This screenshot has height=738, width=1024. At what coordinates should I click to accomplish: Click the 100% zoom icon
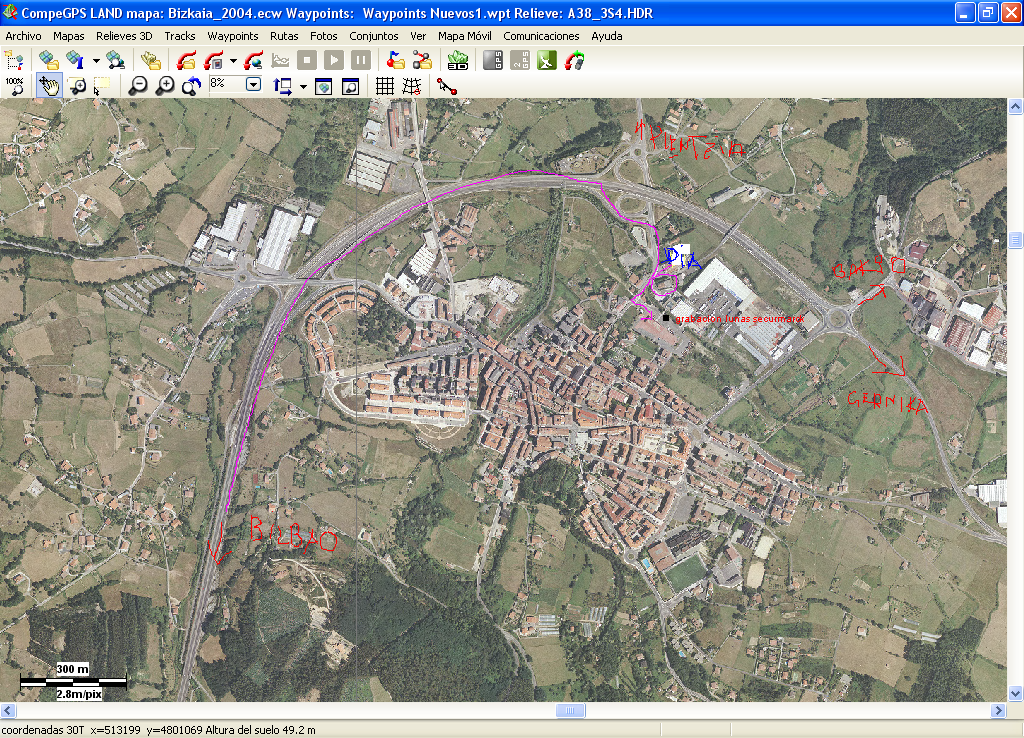pos(15,86)
